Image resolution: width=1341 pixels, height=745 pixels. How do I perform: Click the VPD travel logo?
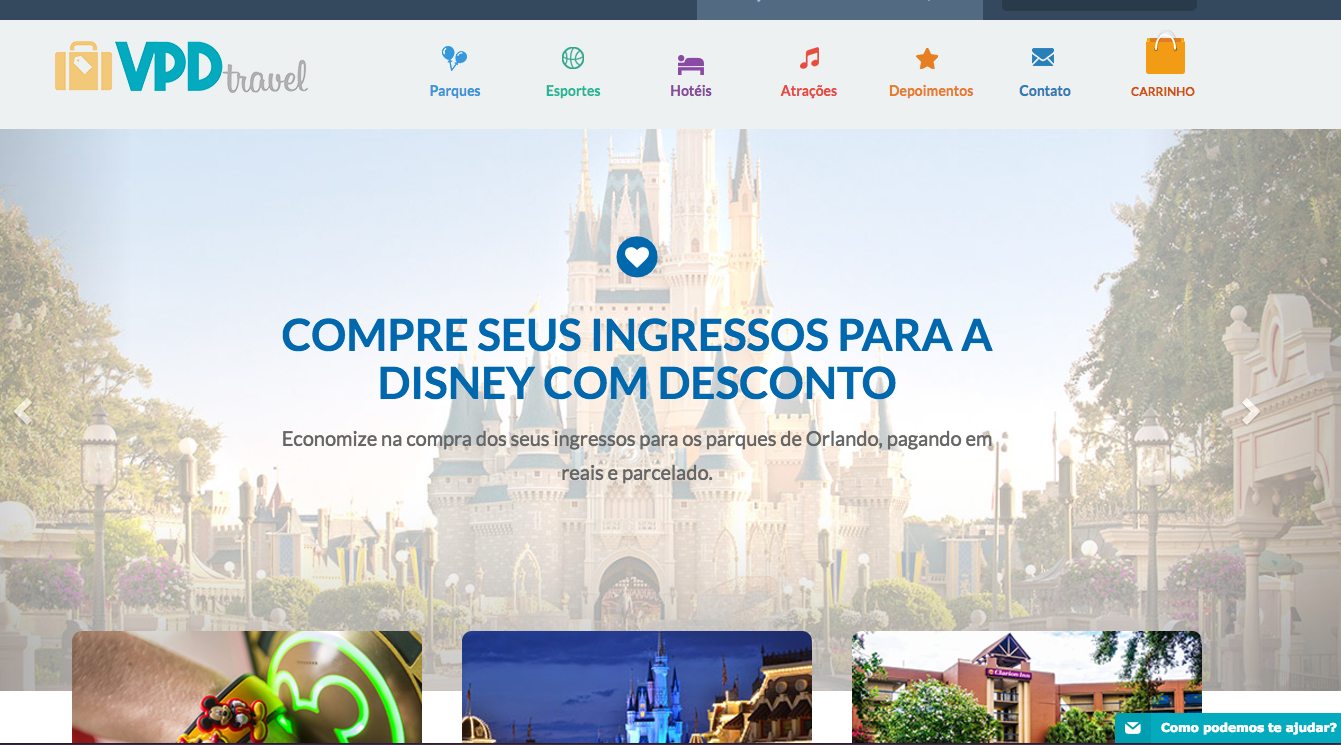pyautogui.click(x=181, y=67)
